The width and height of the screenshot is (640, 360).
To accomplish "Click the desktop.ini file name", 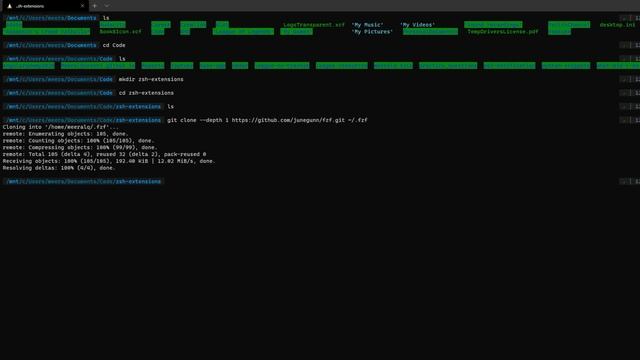I will click(x=617, y=25).
